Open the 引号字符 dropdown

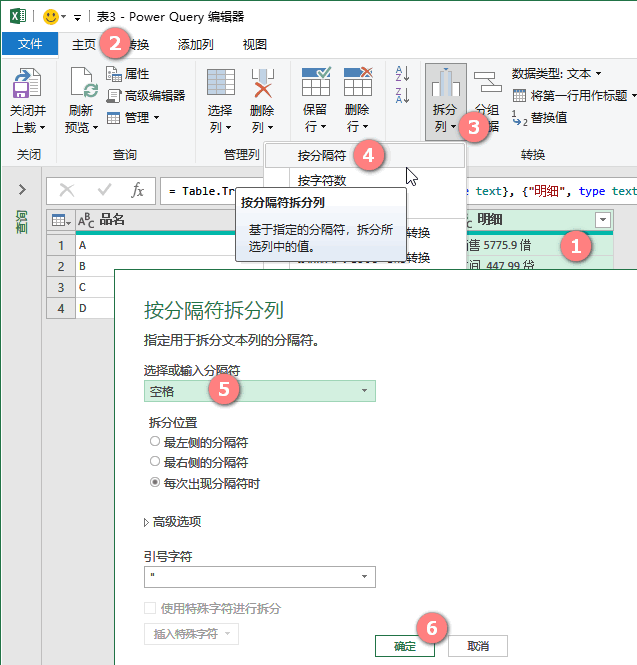point(260,577)
